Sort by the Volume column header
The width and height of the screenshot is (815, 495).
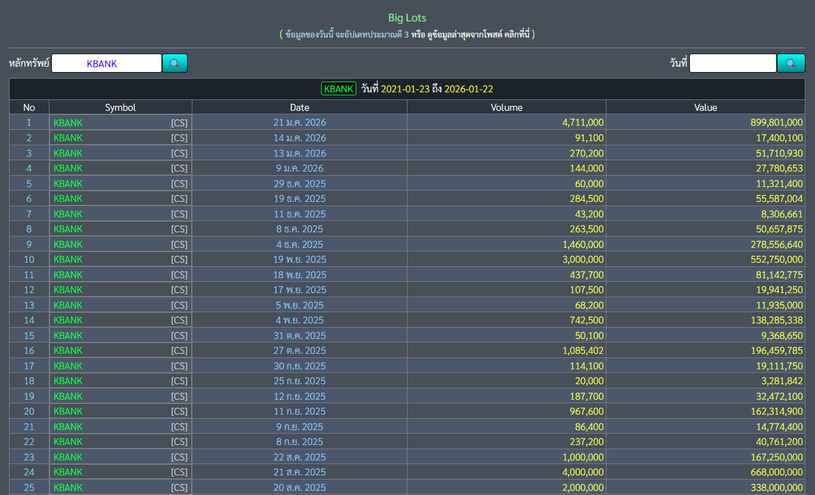tap(505, 107)
